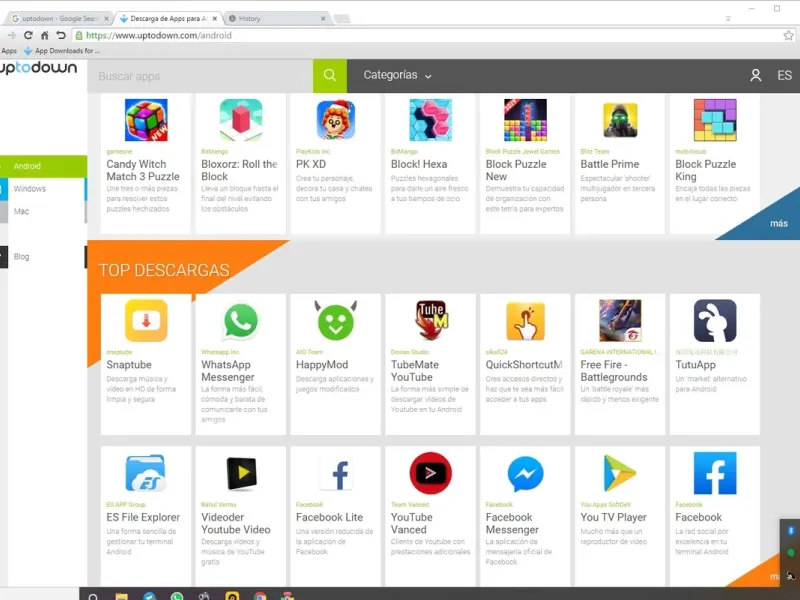Click the Undo arrow browser icon
The width and height of the screenshot is (800, 600).
point(61,35)
